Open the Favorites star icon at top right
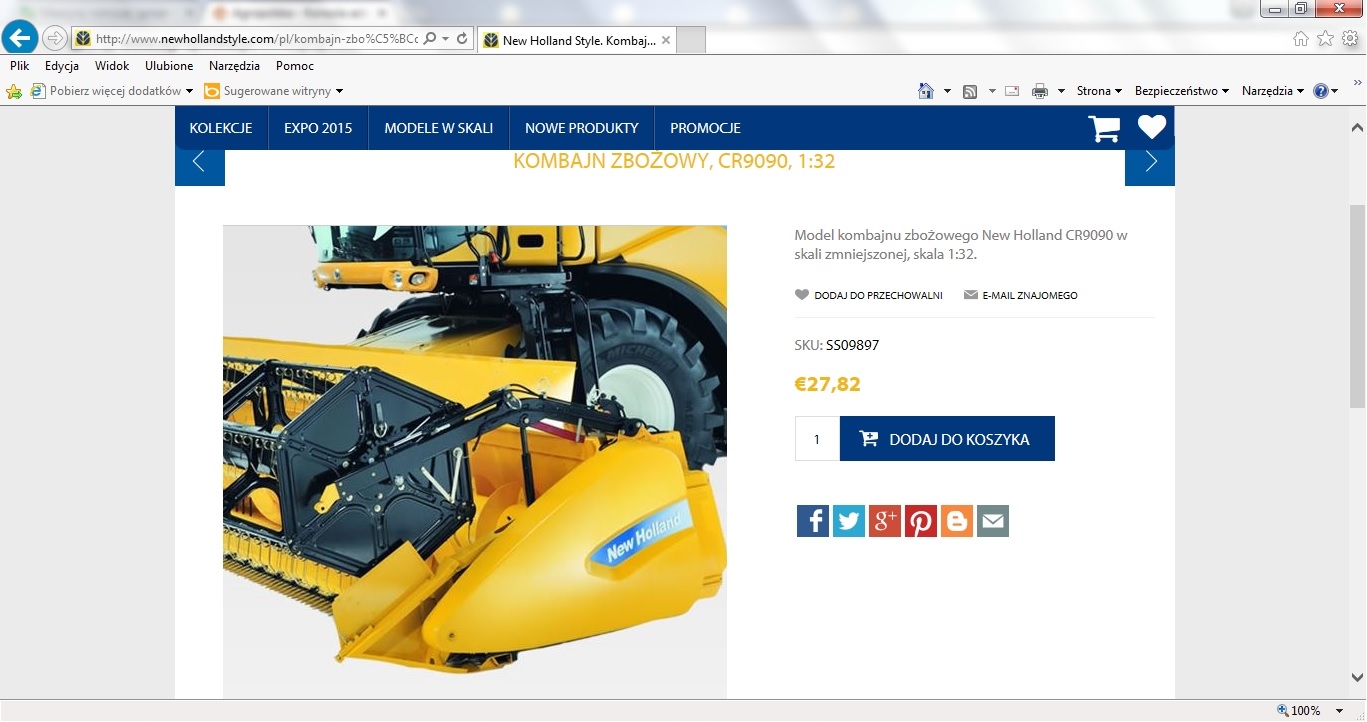The height and width of the screenshot is (722, 1367). 1325,39
